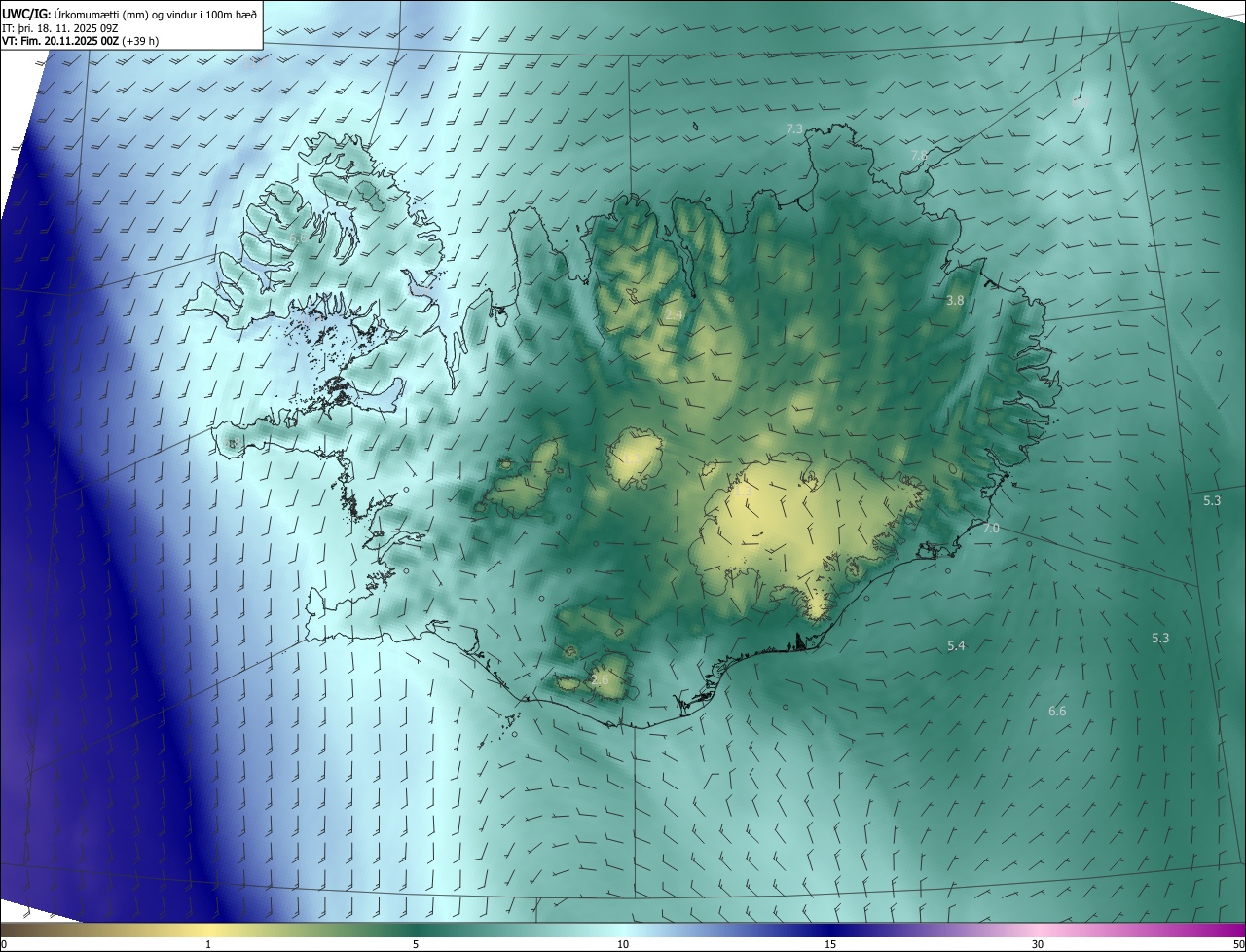Screen dimensions: 1246x952
Task: Click the 7.0 value label on the map
Action: click(x=991, y=529)
